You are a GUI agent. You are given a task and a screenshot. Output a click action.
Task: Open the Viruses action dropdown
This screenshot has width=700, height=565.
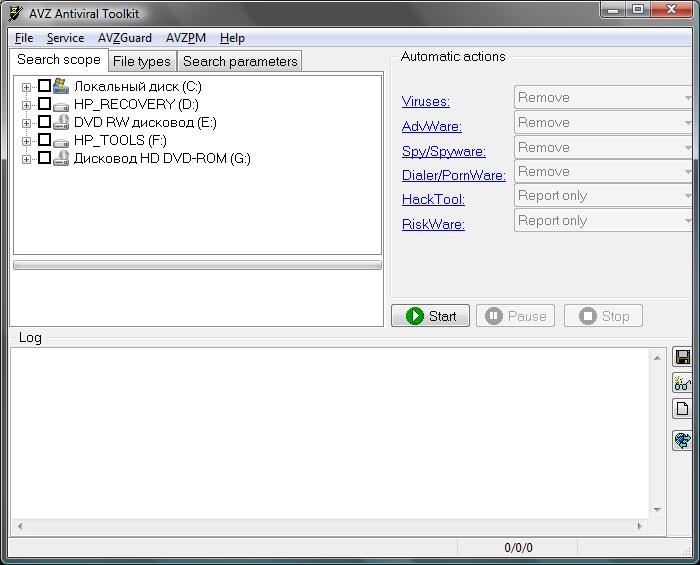point(603,98)
